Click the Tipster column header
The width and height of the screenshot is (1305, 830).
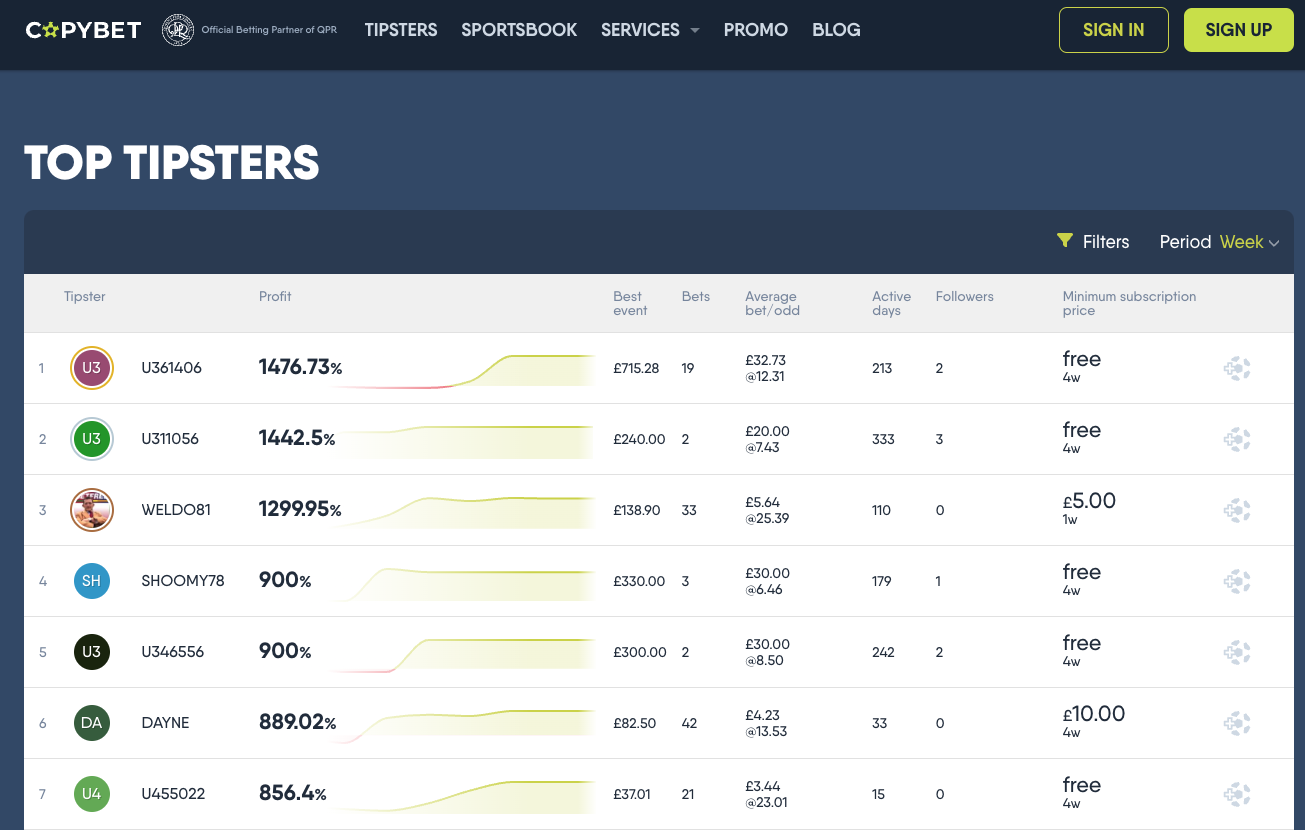[85, 296]
